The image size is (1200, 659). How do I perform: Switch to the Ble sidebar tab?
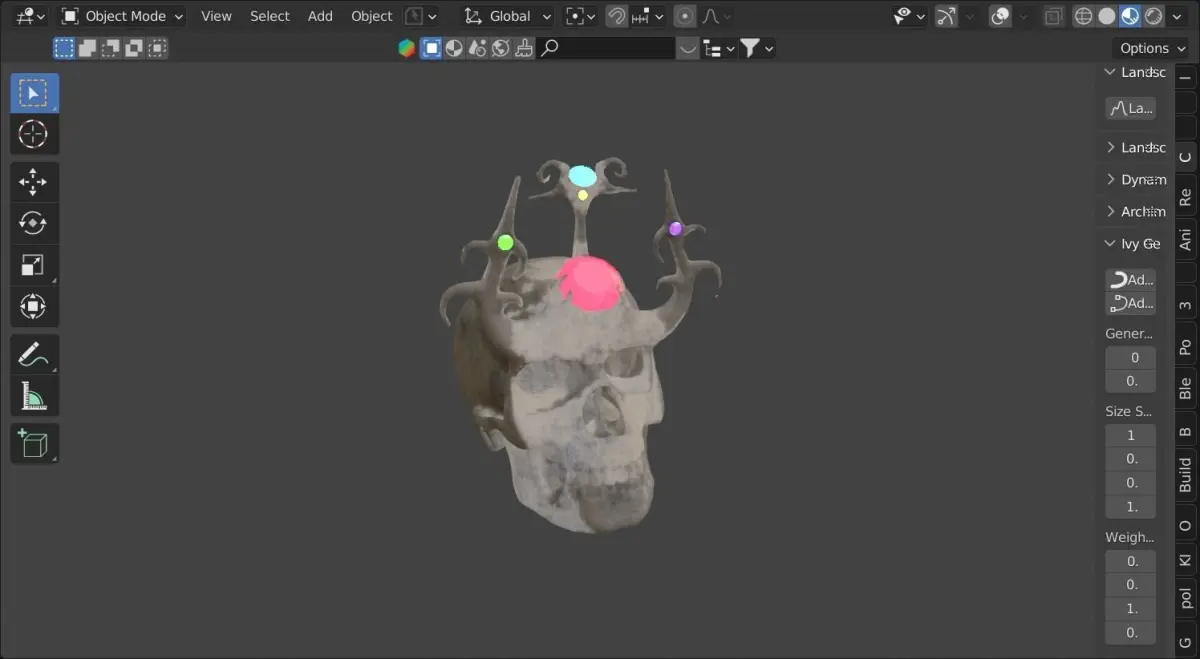(x=1186, y=389)
